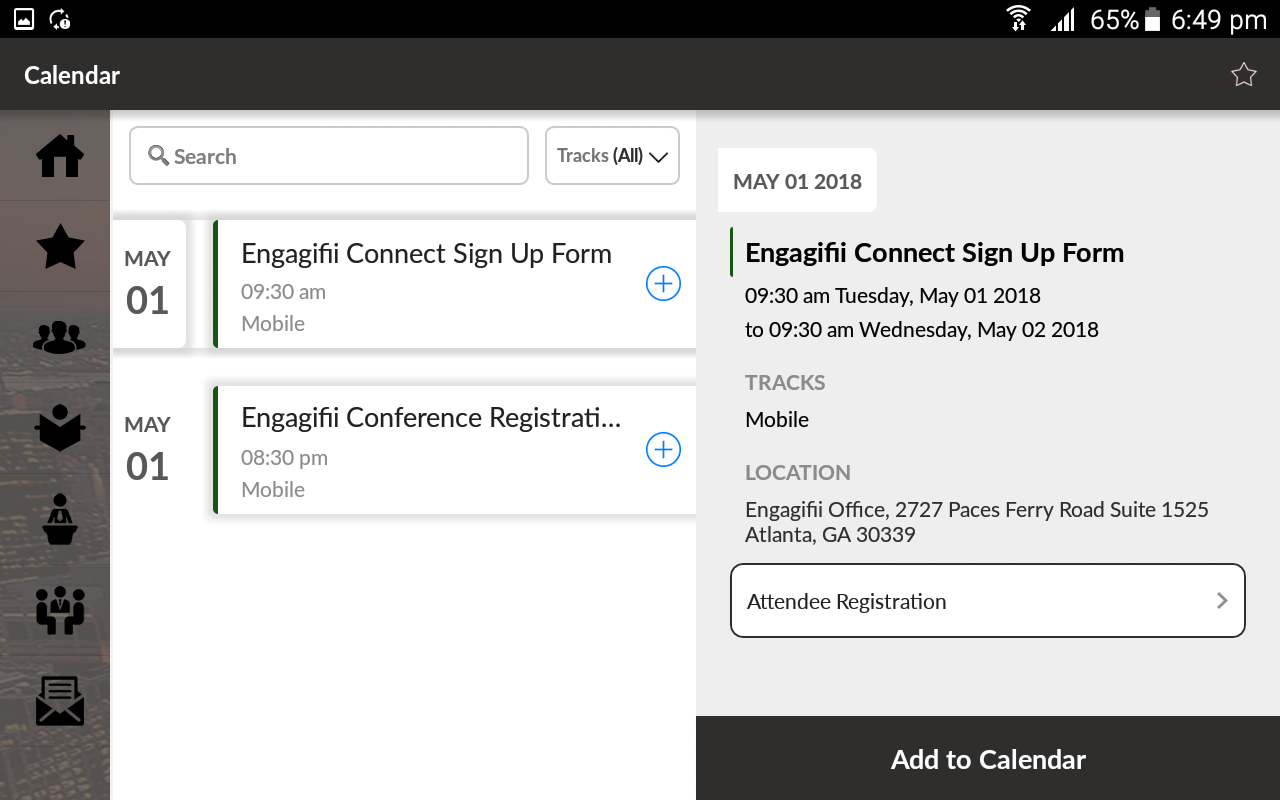Open the reading person sidebar icon

click(x=60, y=428)
